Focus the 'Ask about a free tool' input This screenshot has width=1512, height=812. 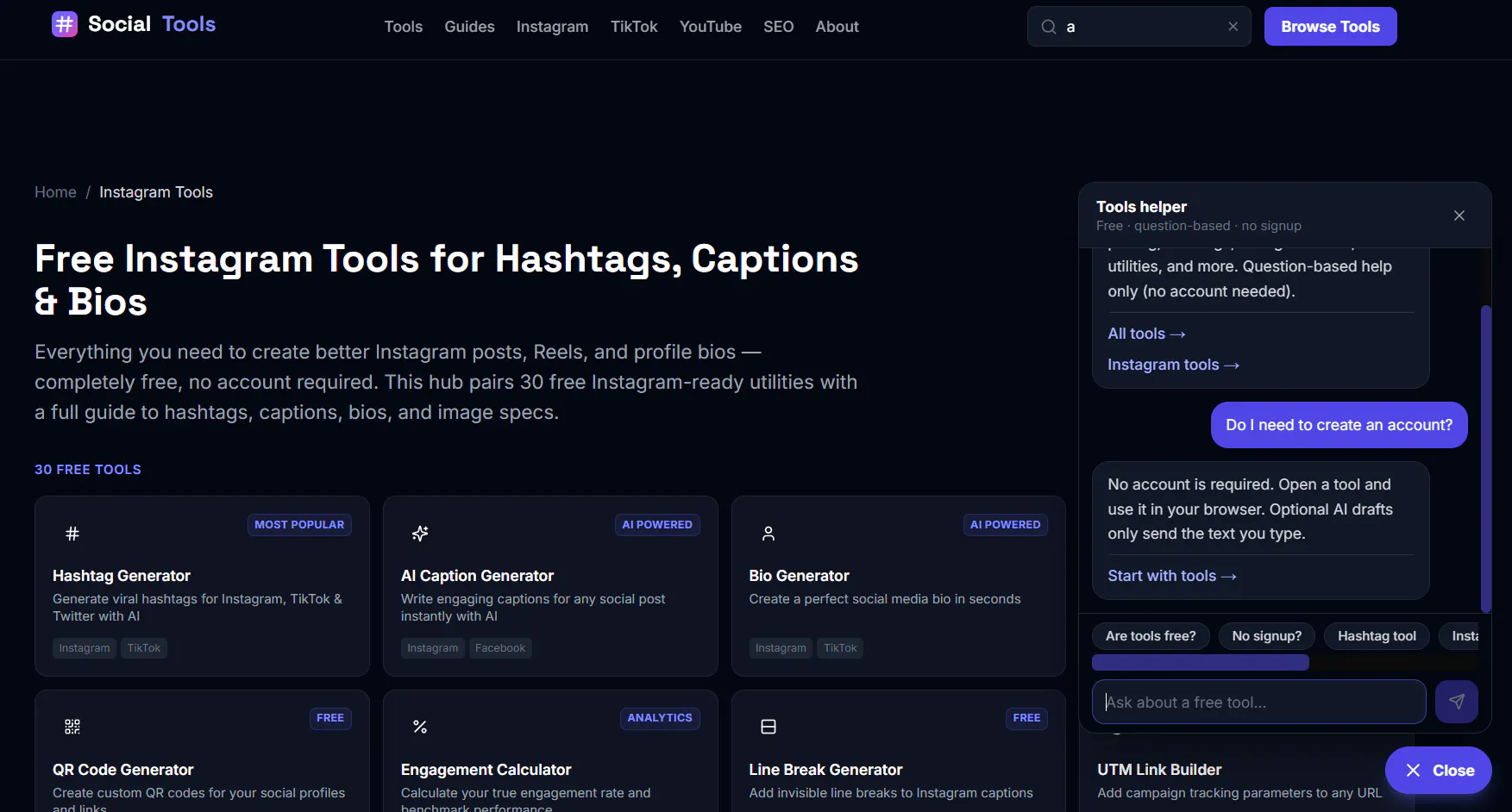click(x=1258, y=702)
